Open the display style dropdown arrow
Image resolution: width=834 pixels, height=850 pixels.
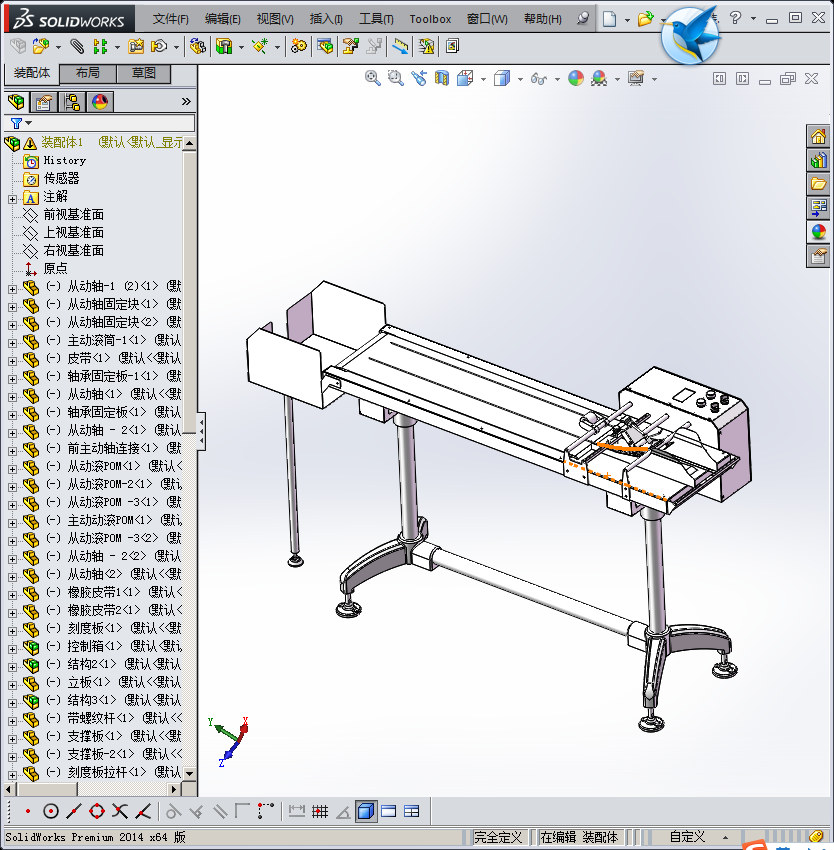[x=519, y=79]
